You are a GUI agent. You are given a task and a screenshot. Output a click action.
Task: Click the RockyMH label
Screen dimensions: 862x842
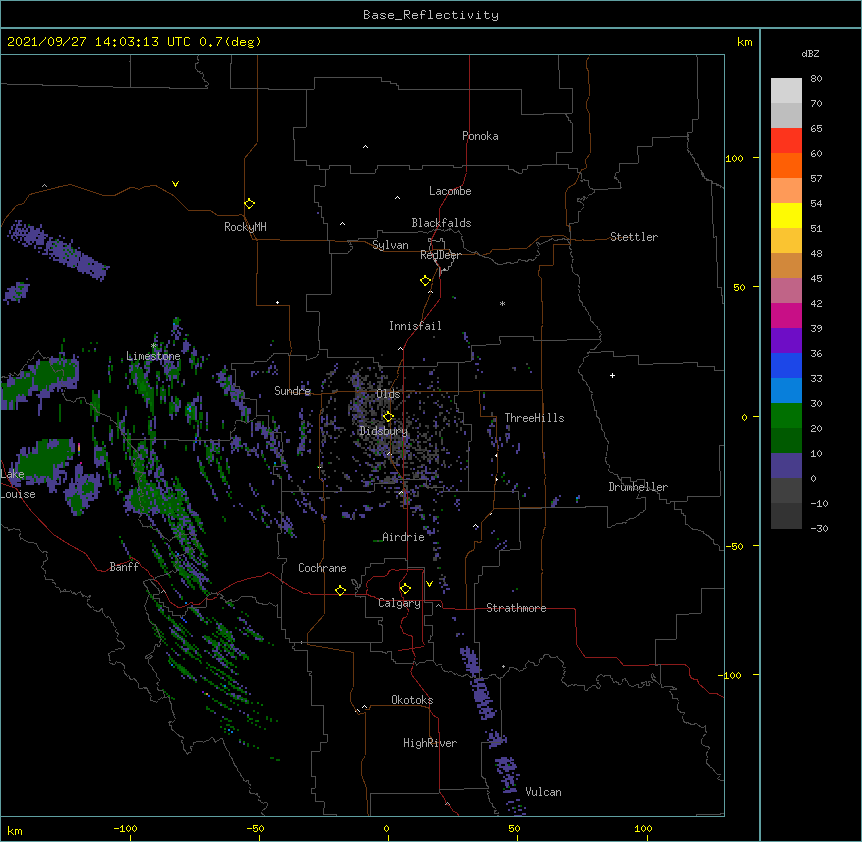[245, 227]
